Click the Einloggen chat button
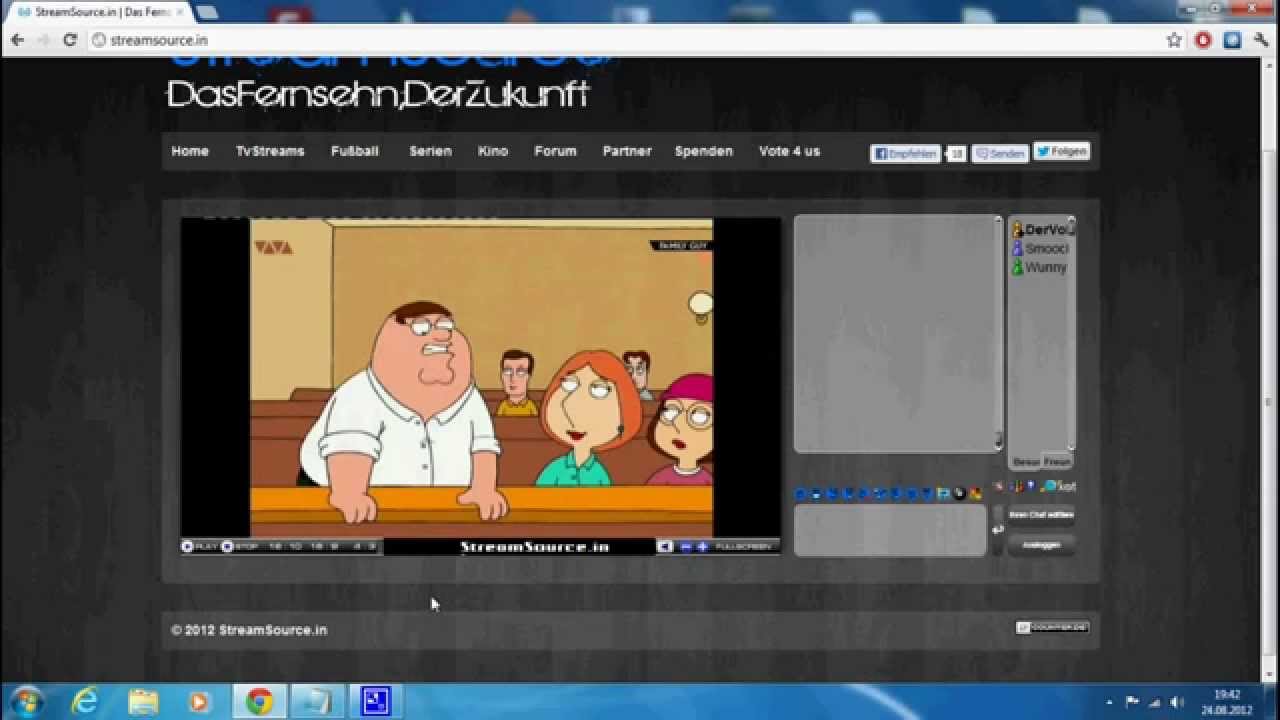Screen dimensions: 1280x720 point(1041,545)
